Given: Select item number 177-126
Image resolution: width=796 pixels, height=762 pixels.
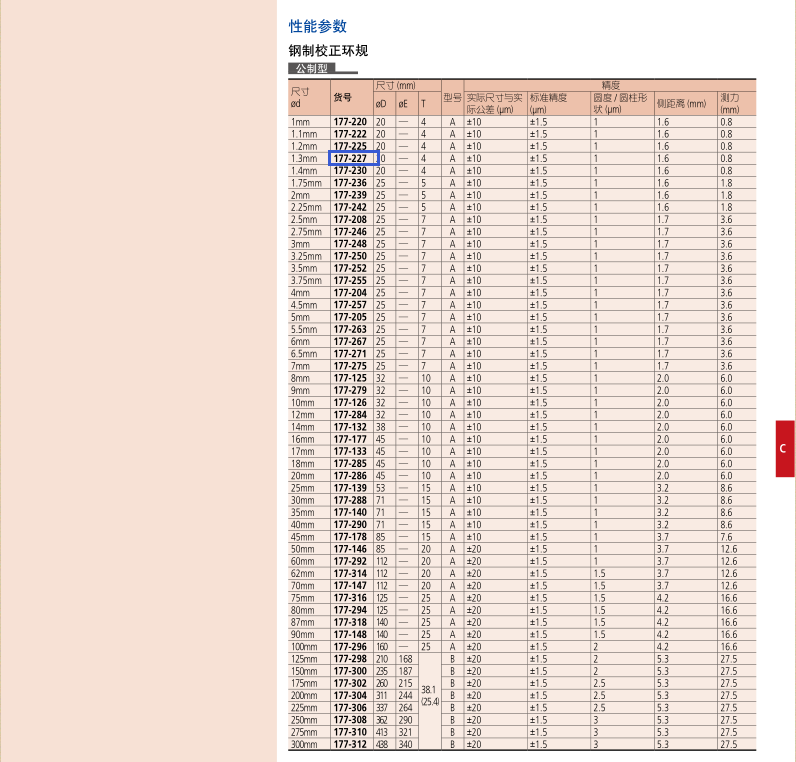Looking at the screenshot, I should pos(350,403).
